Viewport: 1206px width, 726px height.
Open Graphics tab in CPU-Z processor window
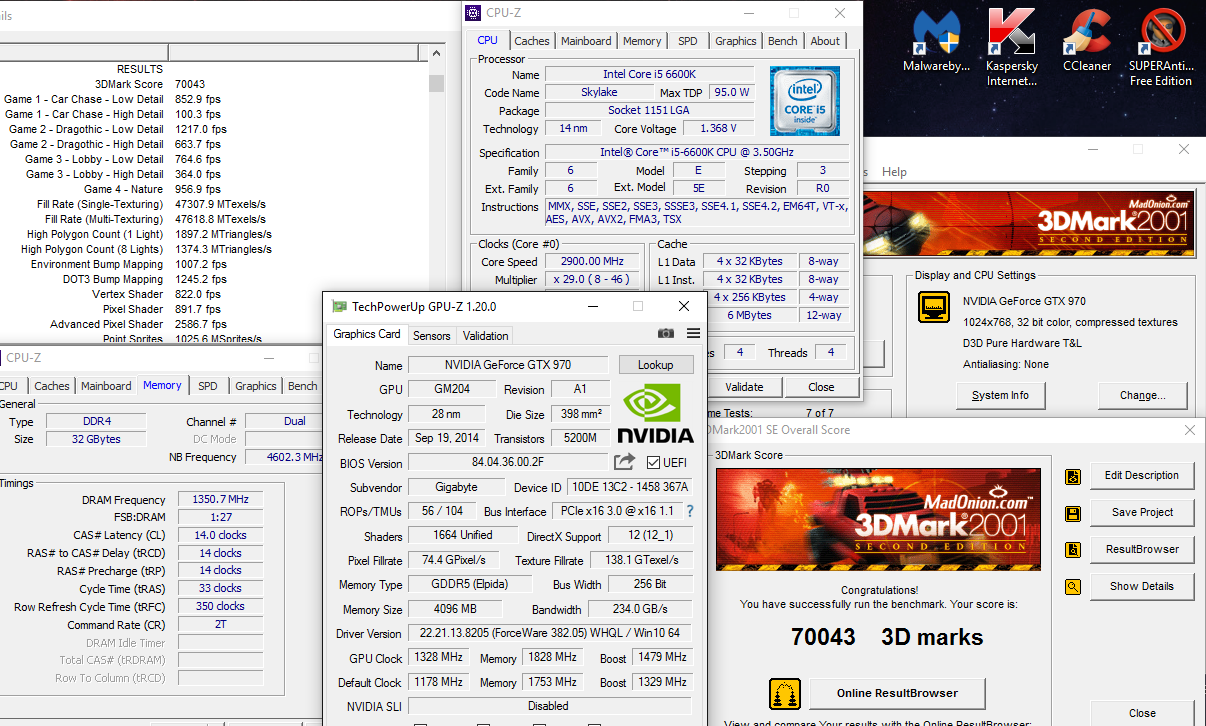pyautogui.click(x=736, y=41)
